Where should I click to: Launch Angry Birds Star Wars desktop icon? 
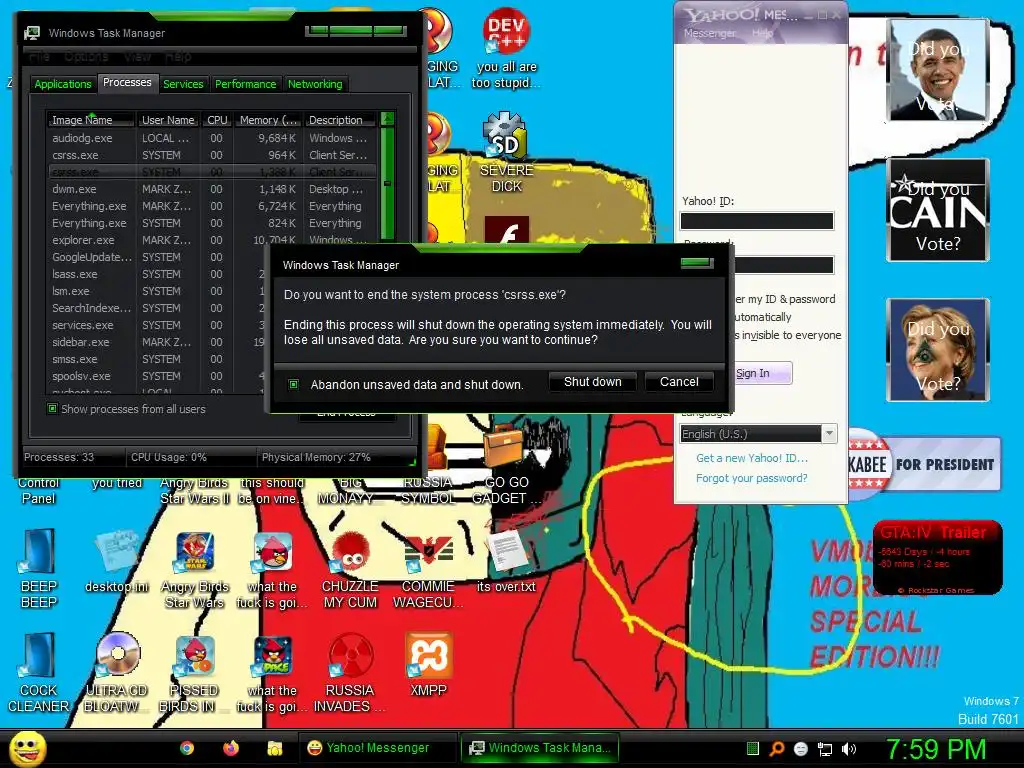pyautogui.click(x=195, y=553)
